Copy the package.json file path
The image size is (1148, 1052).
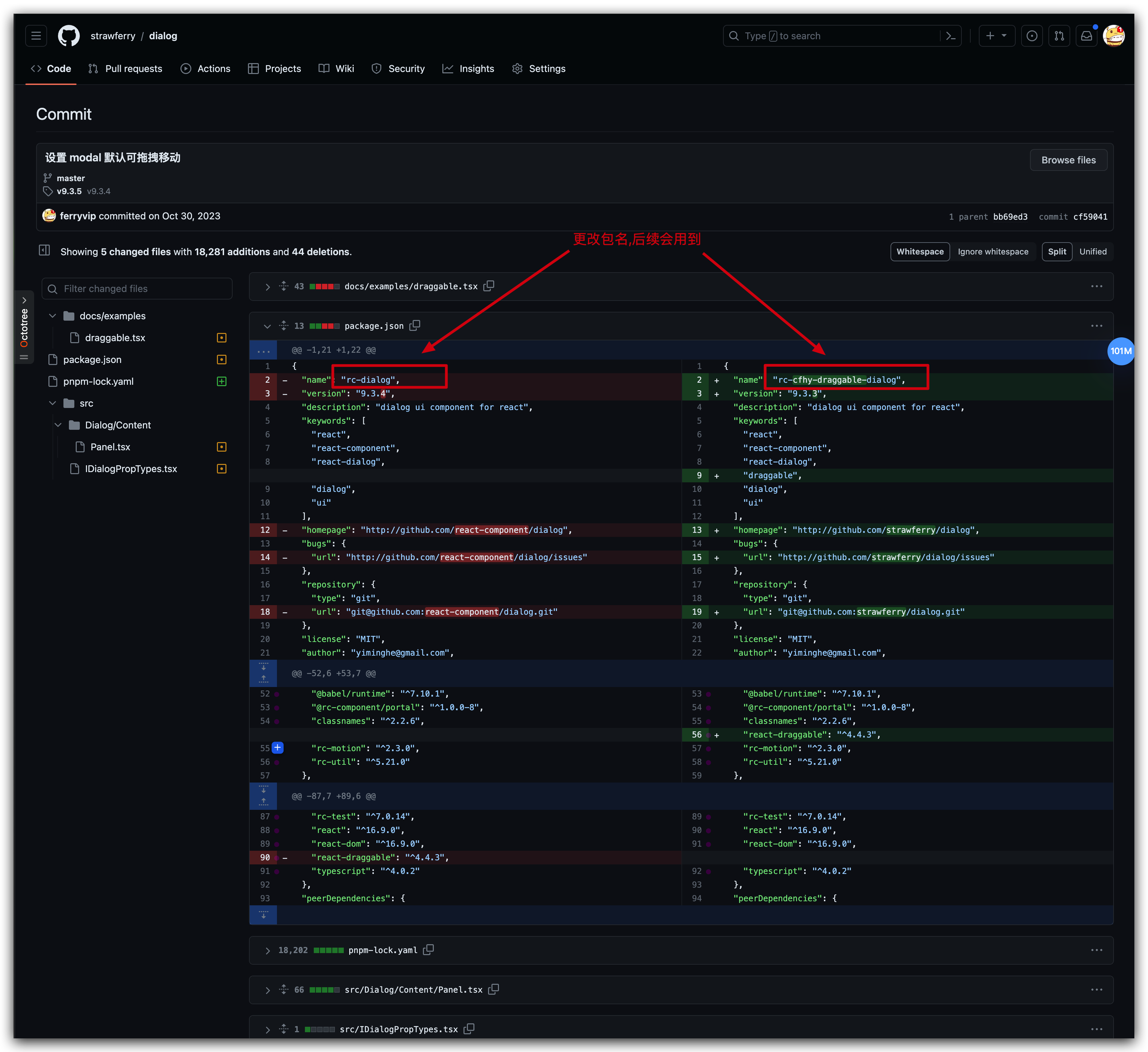[x=415, y=325]
